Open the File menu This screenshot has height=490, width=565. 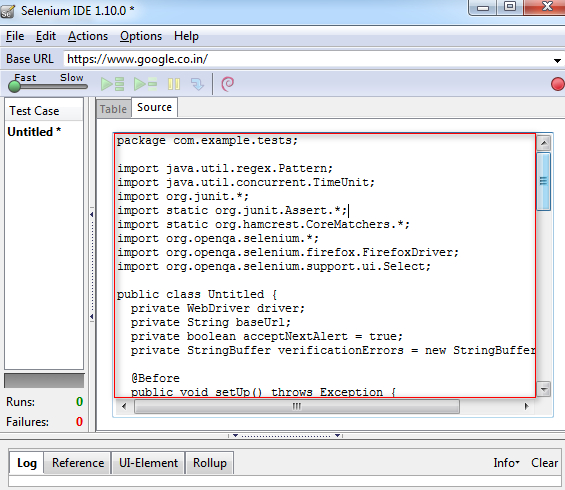coord(15,36)
